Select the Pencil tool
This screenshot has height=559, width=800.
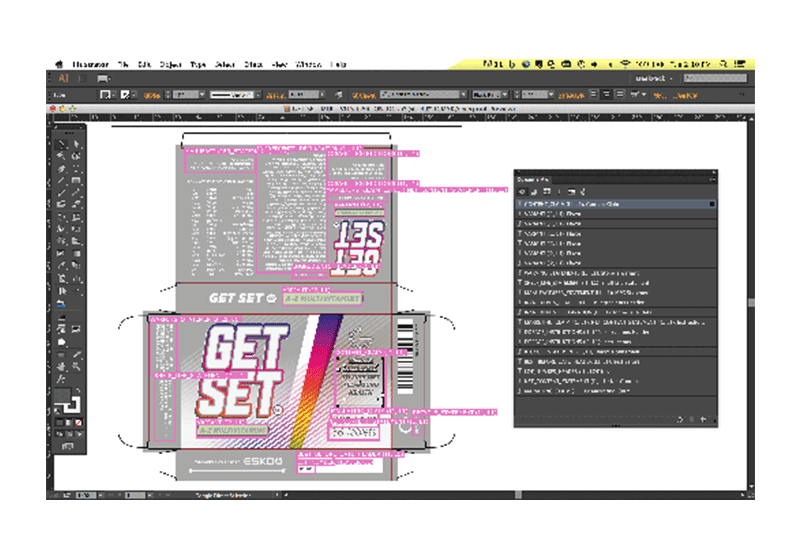76,193
